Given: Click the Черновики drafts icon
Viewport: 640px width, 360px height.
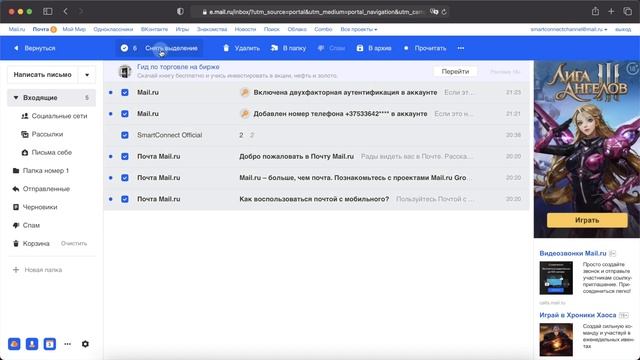Looking at the screenshot, I should (16, 207).
